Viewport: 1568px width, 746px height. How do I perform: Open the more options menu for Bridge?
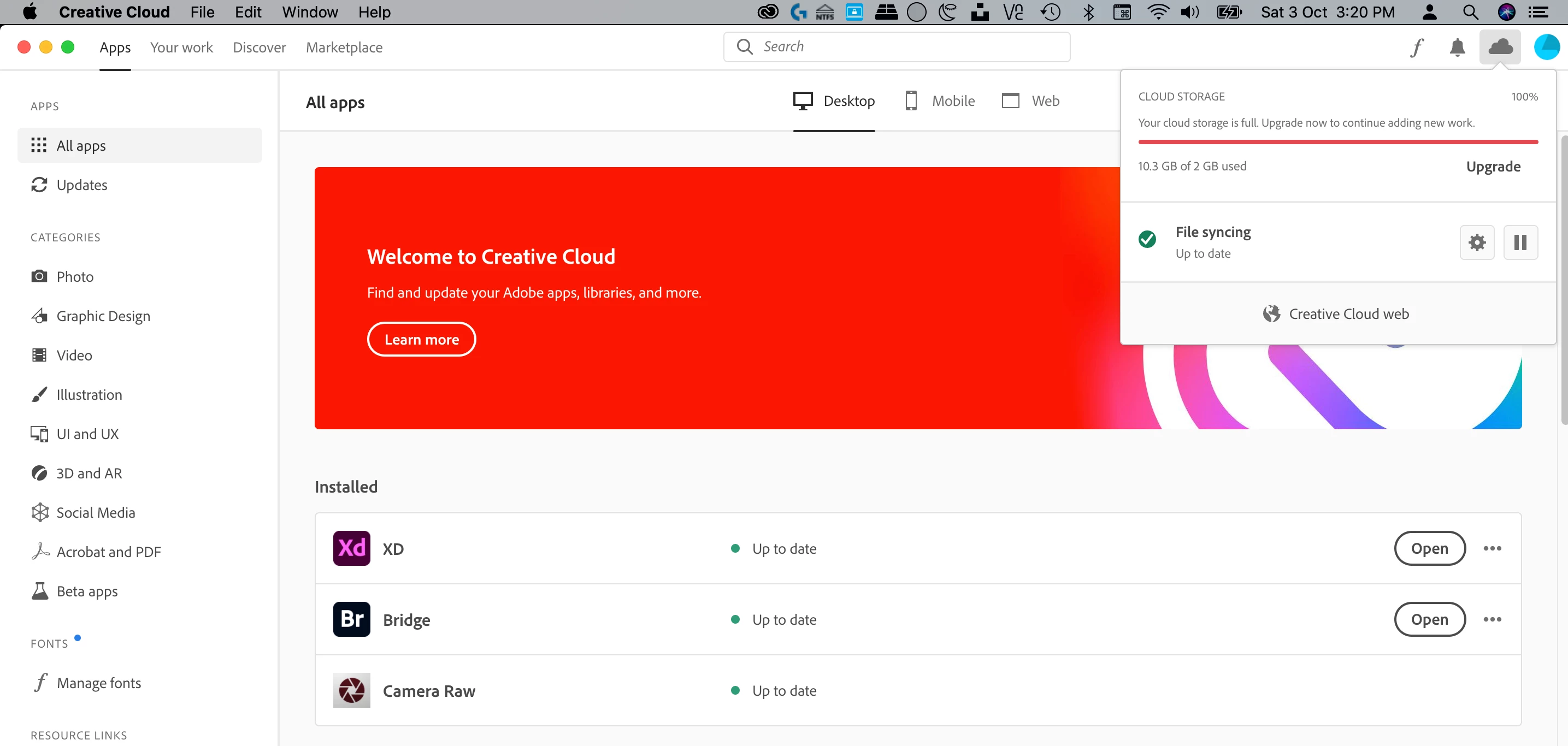pos(1492,619)
